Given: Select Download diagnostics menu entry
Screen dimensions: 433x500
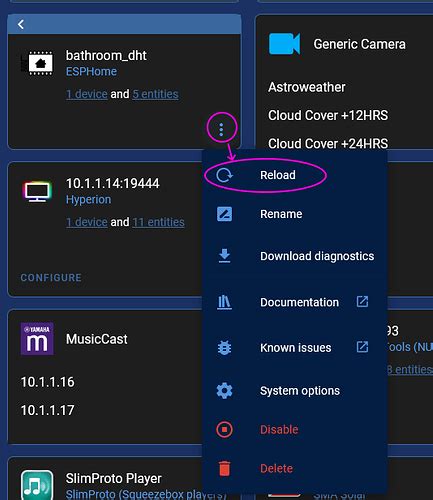Looking at the screenshot, I should point(295,256).
